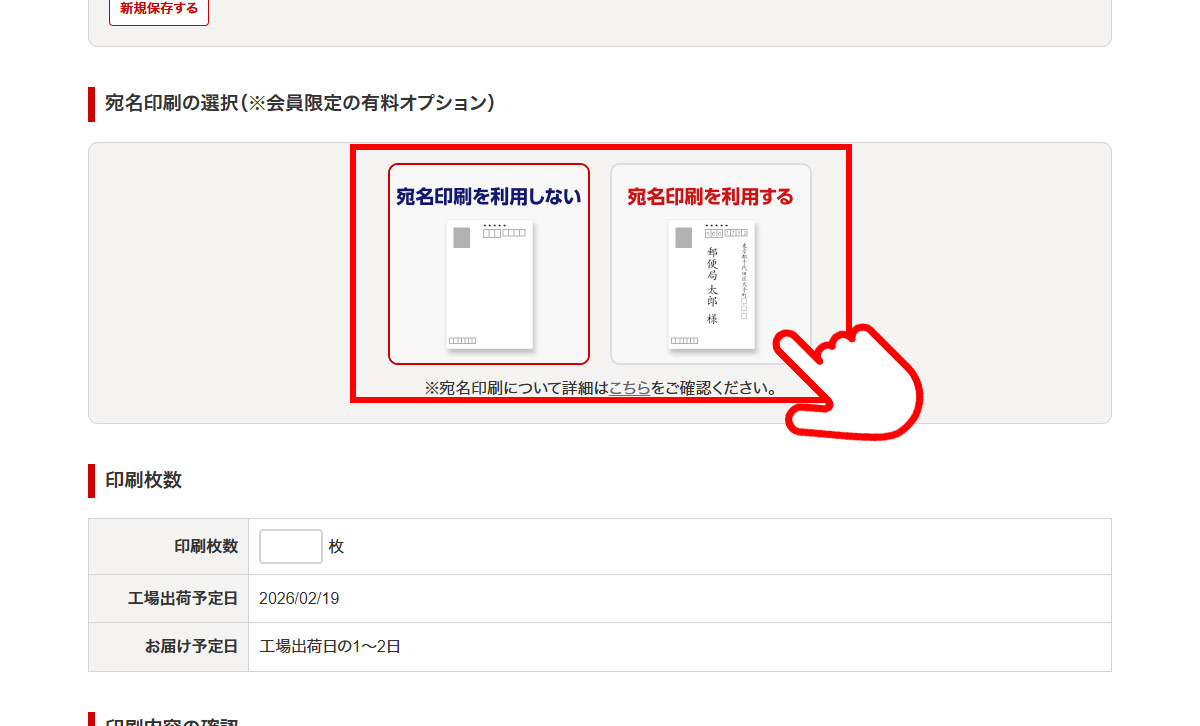Focus the 印刷枚数 quantity input box
The width and height of the screenshot is (1200, 726).
click(x=290, y=546)
